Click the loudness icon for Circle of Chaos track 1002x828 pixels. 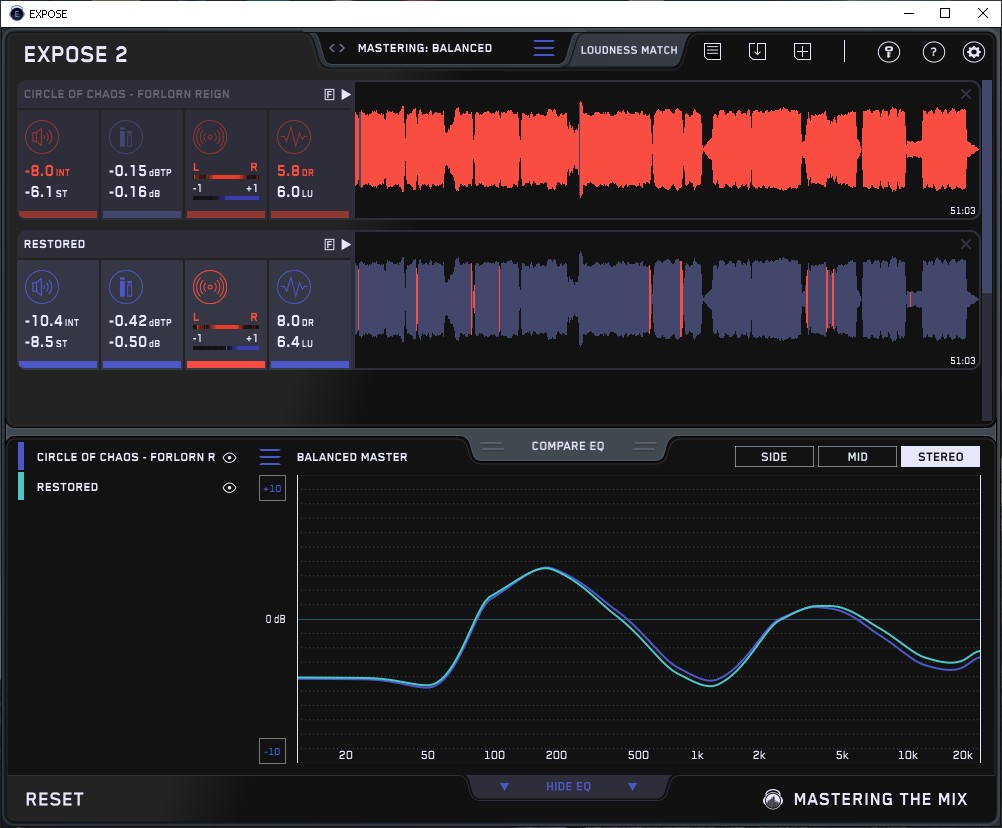coord(42,137)
